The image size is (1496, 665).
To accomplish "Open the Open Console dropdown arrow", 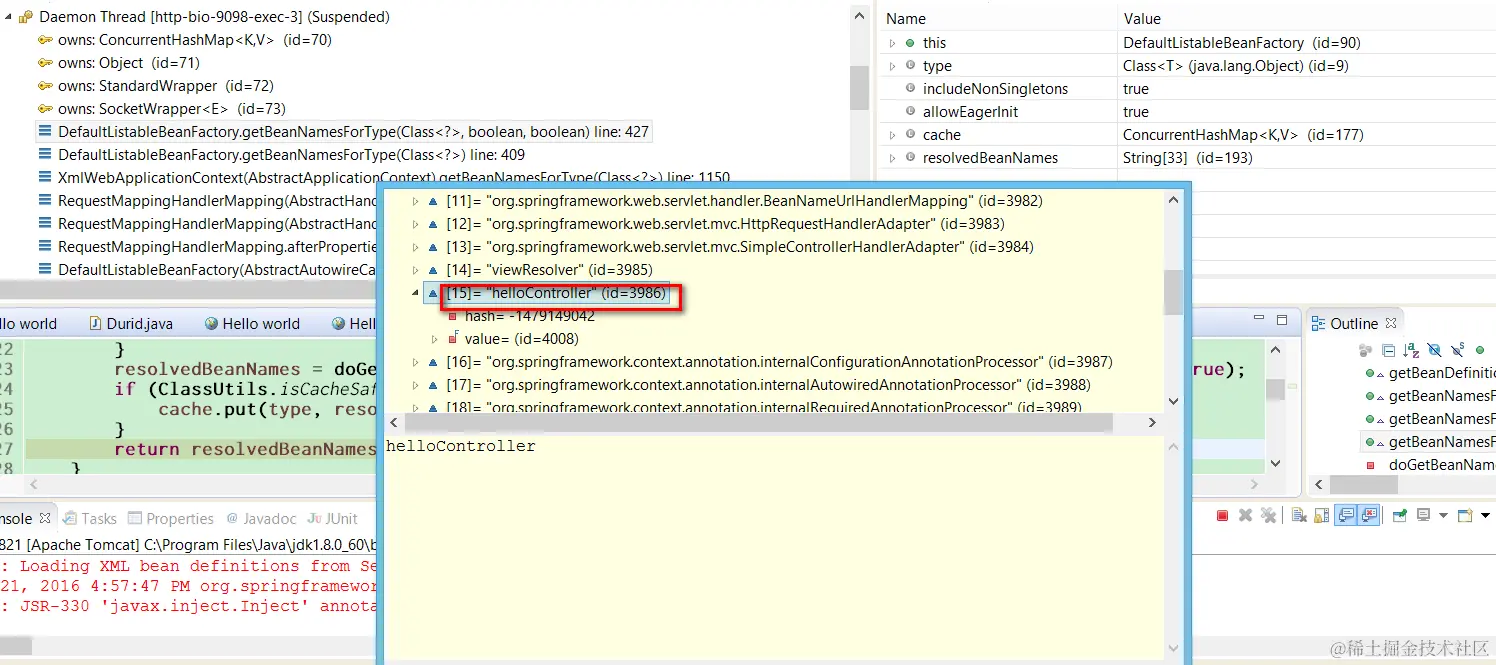I will click(1485, 515).
